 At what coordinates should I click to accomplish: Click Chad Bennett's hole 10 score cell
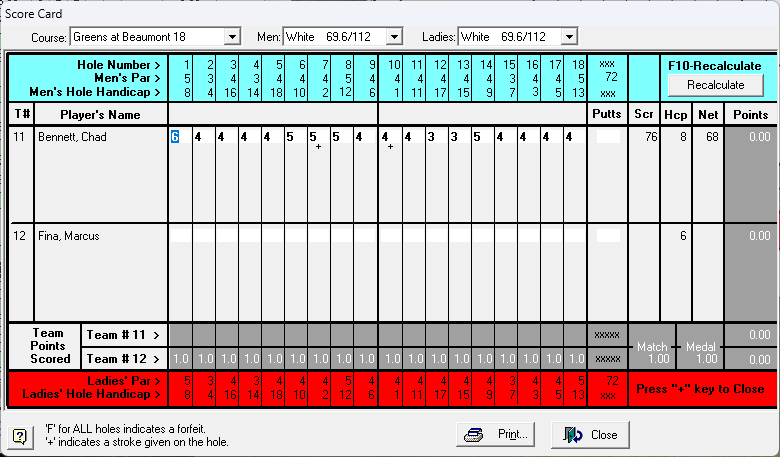click(x=390, y=137)
